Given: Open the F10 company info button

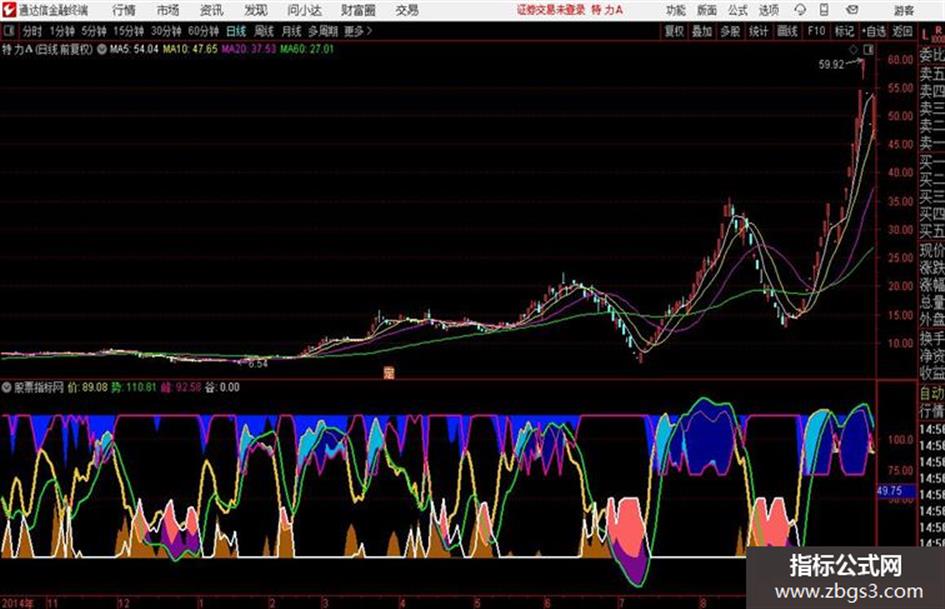Looking at the screenshot, I should [816, 31].
